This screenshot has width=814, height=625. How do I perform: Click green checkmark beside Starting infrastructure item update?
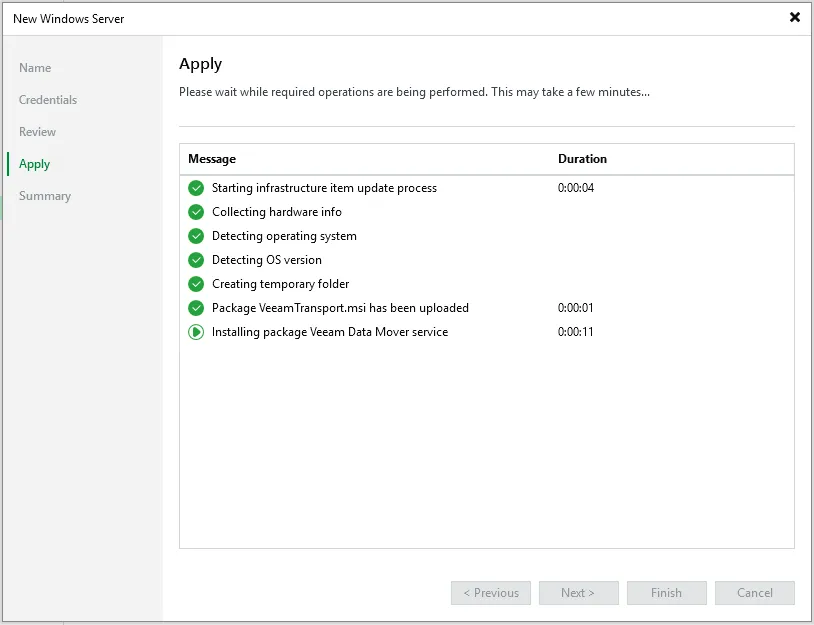[x=196, y=188]
